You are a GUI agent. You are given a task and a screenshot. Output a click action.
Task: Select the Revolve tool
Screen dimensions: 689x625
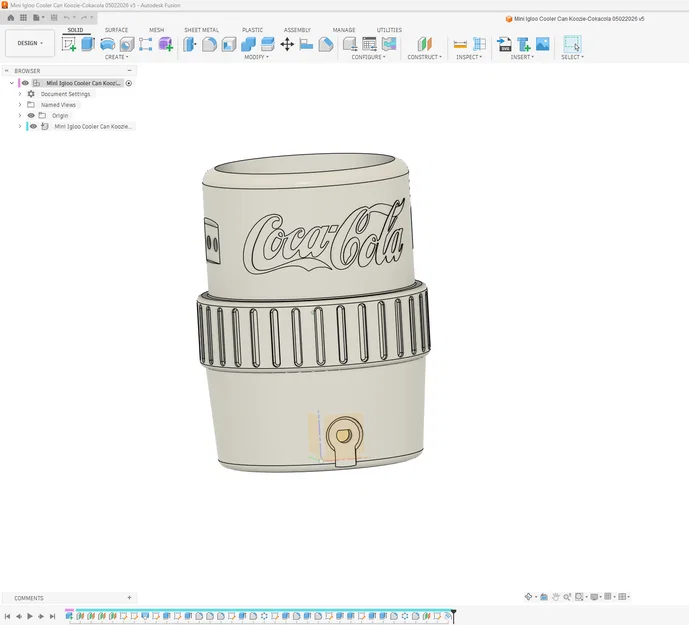click(108, 44)
